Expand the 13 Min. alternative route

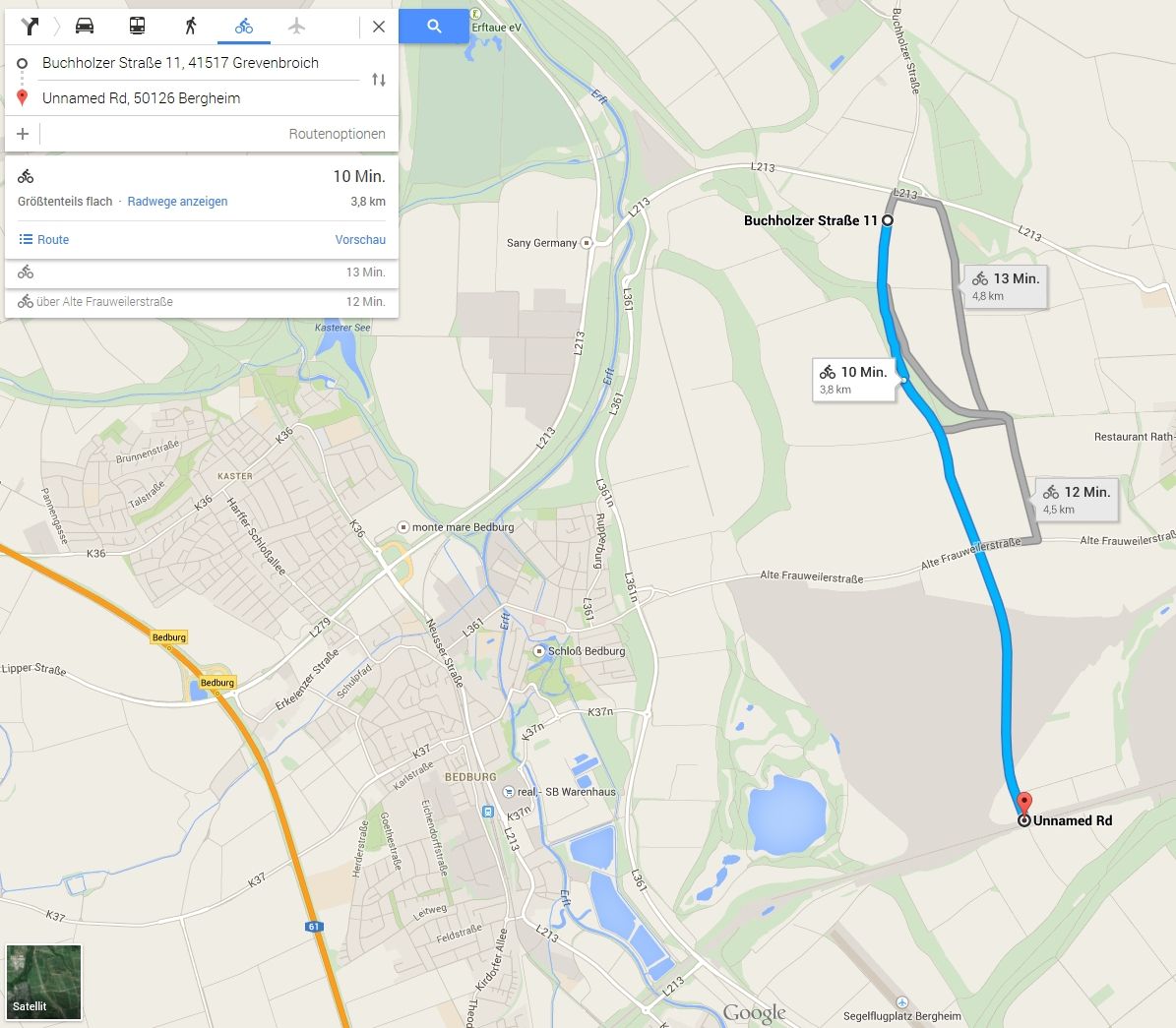pyautogui.click(x=201, y=272)
